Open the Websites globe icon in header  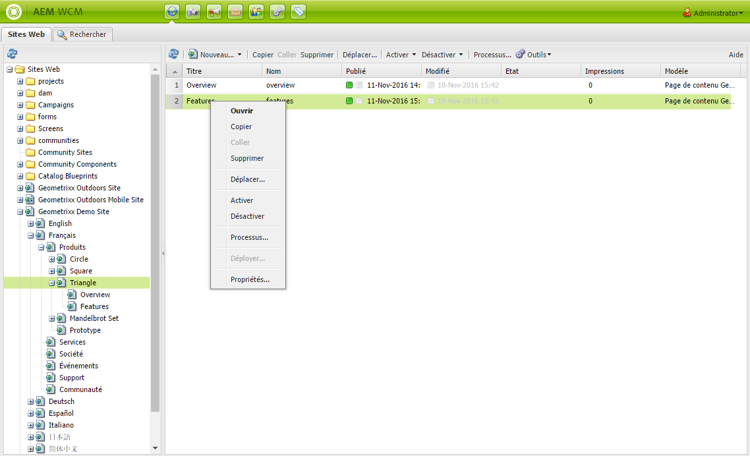(172, 11)
